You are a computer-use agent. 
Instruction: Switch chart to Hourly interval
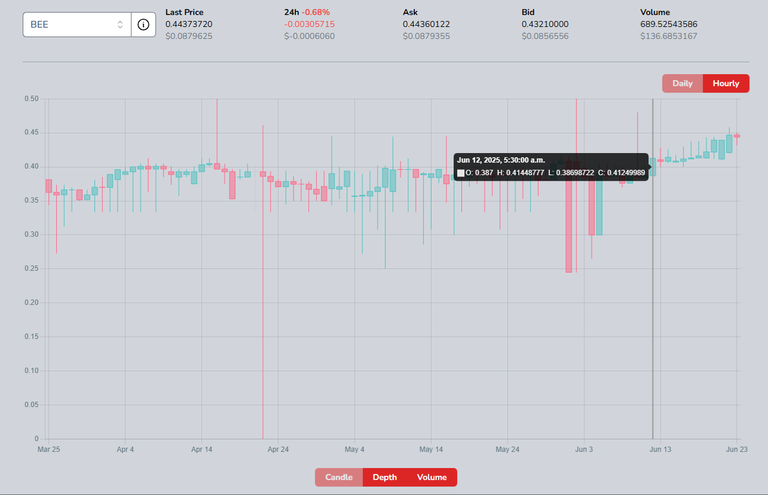(726, 83)
